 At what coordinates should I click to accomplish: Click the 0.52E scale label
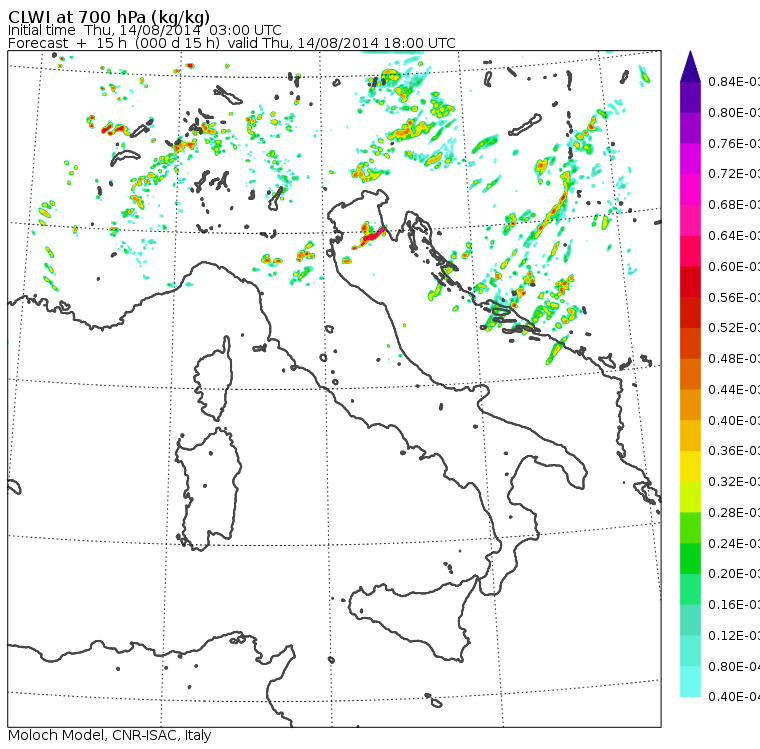(x=734, y=328)
